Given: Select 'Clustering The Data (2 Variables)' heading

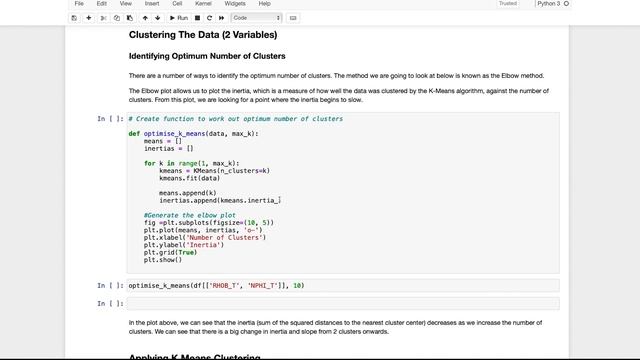Looking at the screenshot, I should 203,35.
